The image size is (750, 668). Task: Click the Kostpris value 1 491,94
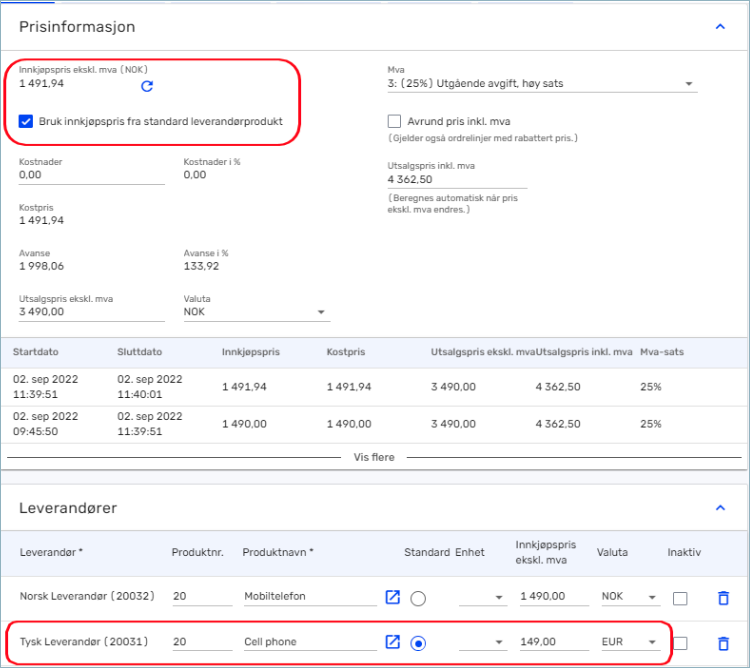pos(41,220)
